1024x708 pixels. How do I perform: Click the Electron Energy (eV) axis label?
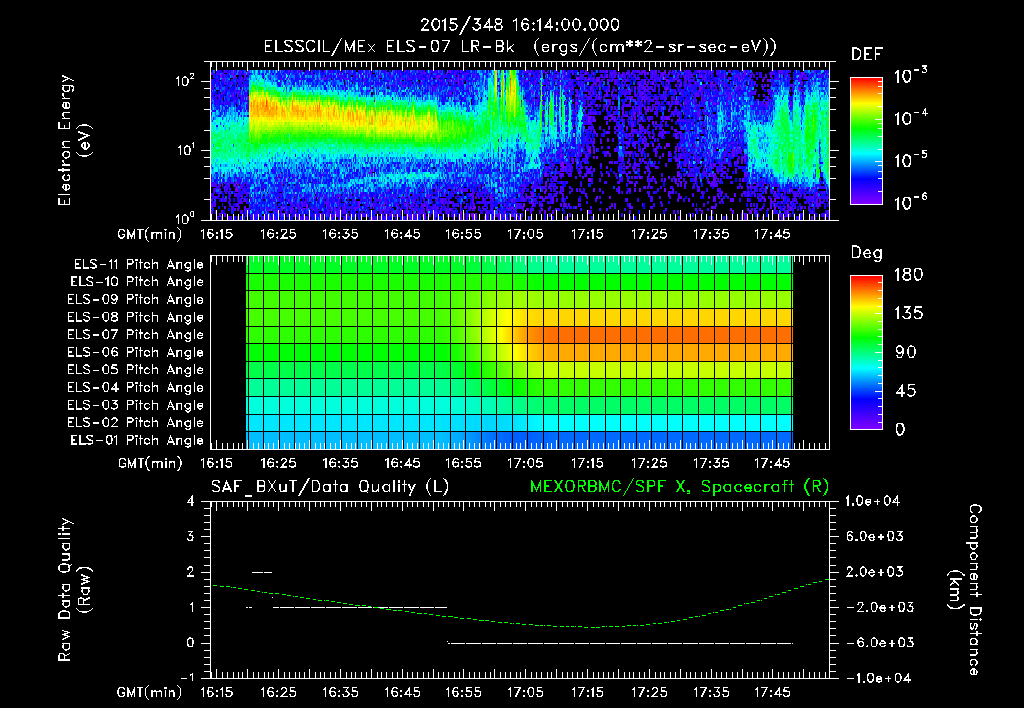pyautogui.click(x=74, y=140)
